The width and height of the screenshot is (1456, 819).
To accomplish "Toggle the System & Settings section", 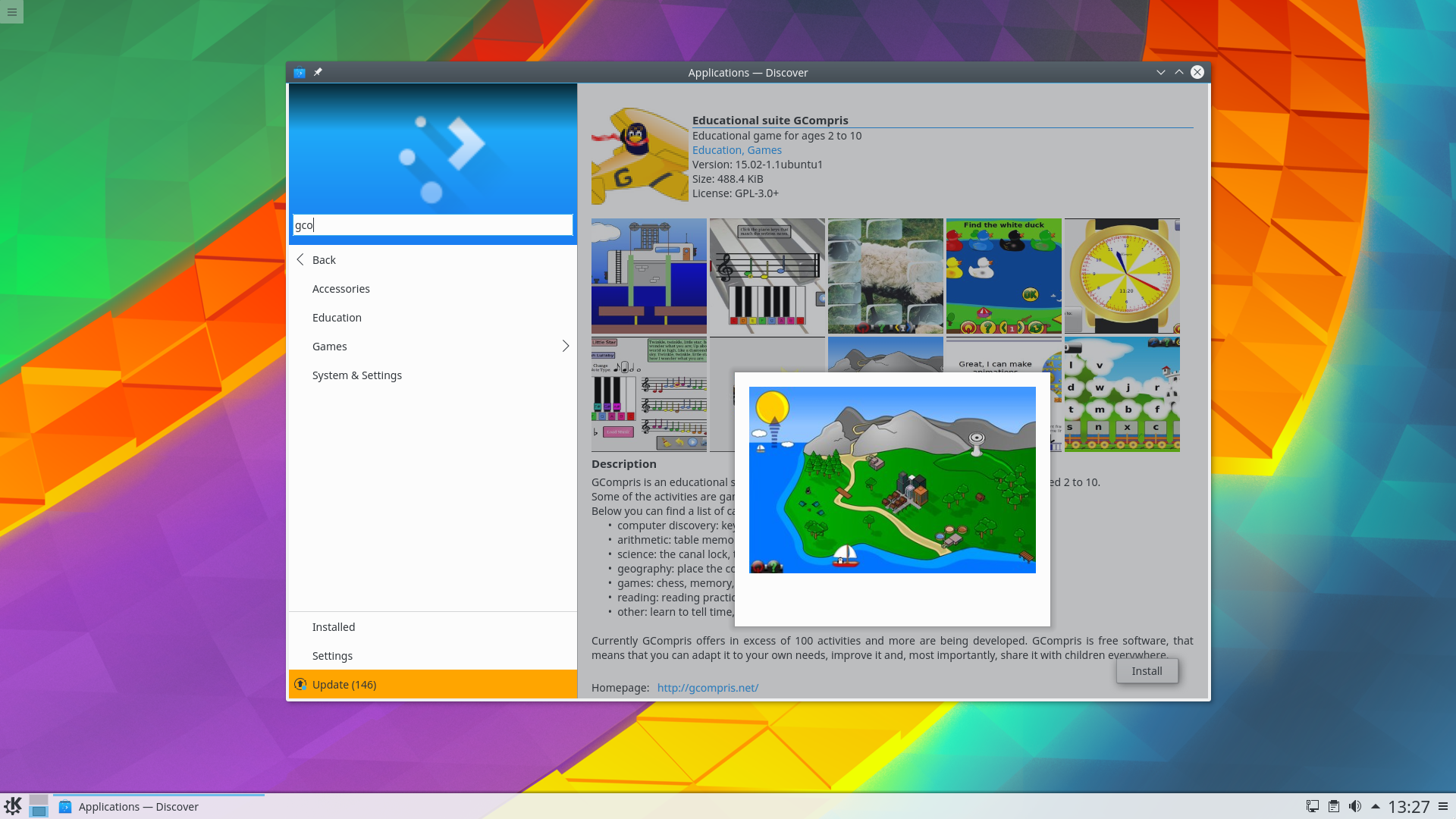I will point(356,374).
